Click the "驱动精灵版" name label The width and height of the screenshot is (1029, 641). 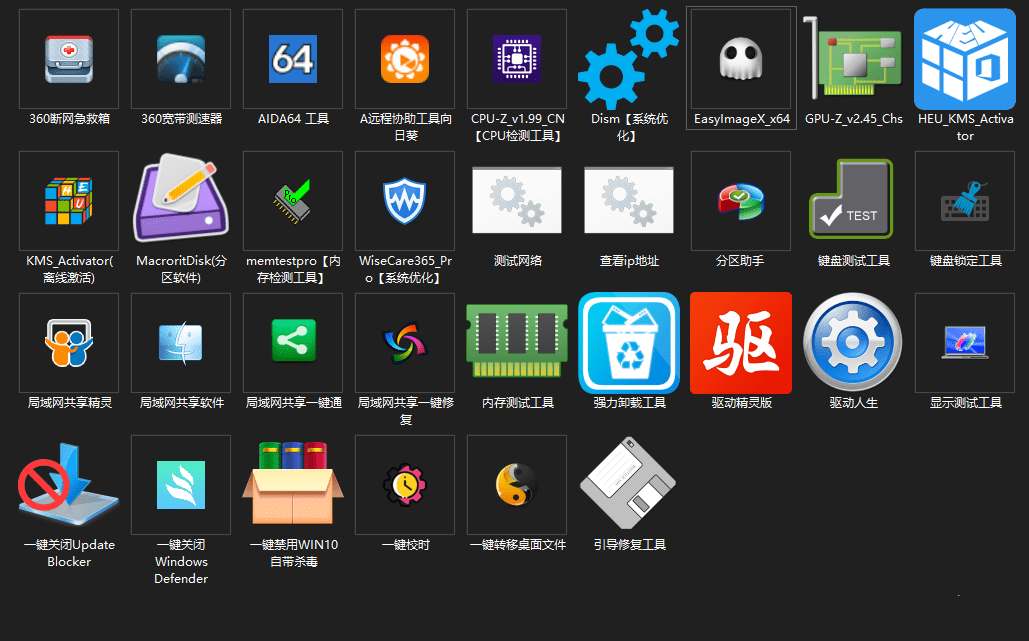pos(742,403)
